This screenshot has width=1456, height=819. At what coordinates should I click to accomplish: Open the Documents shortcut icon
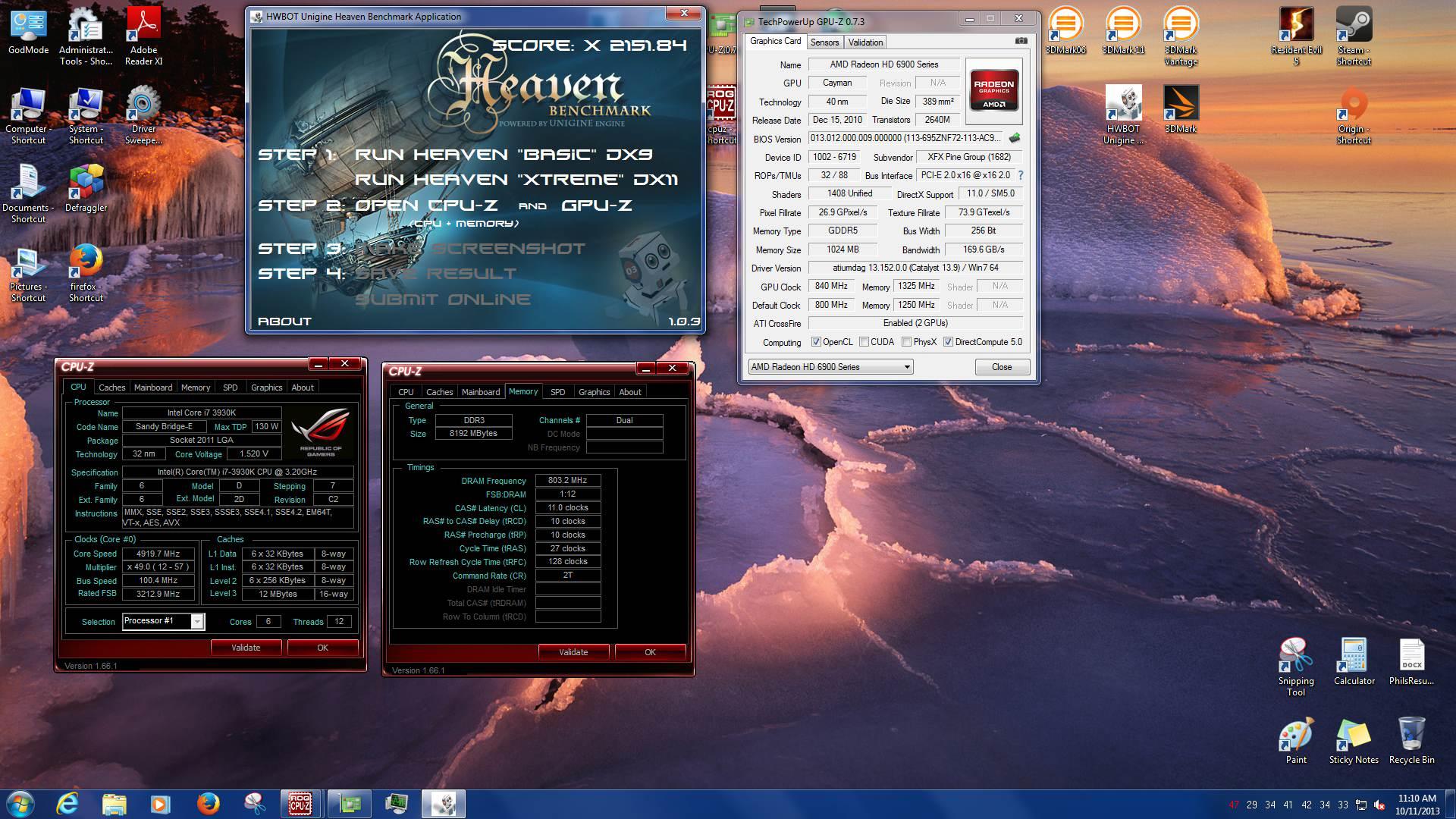[28, 194]
